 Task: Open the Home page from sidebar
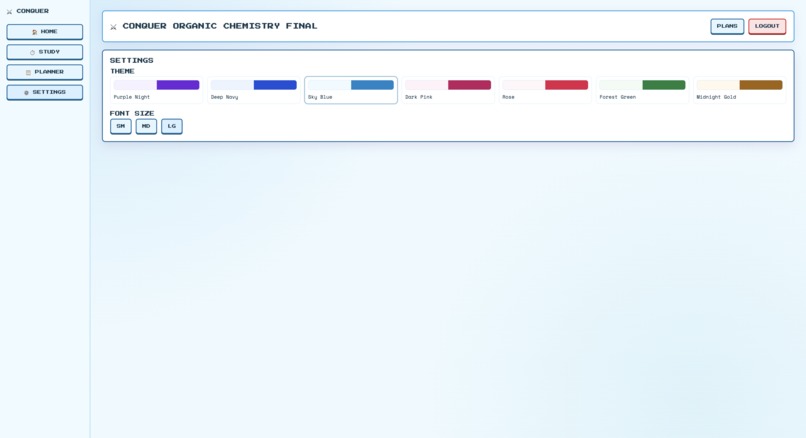tap(45, 32)
